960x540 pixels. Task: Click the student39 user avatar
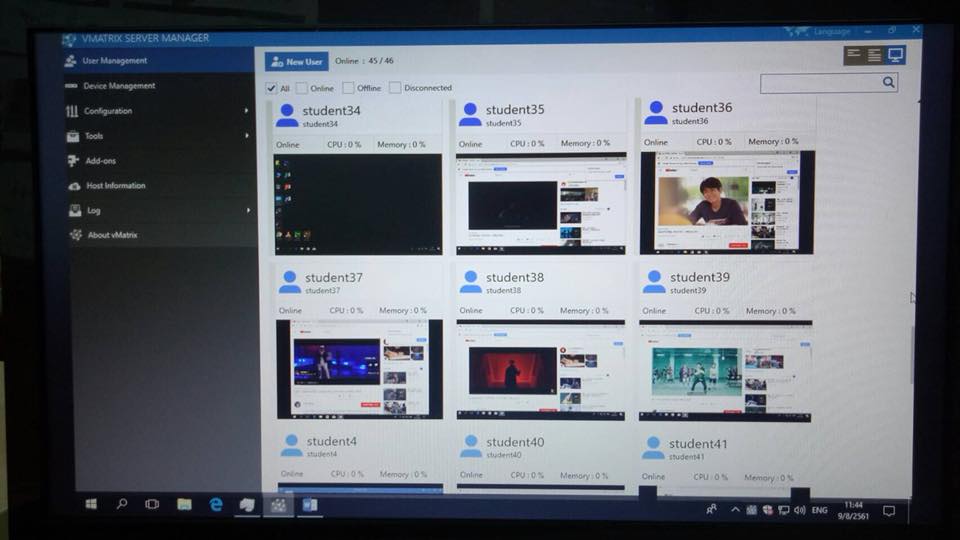point(654,282)
